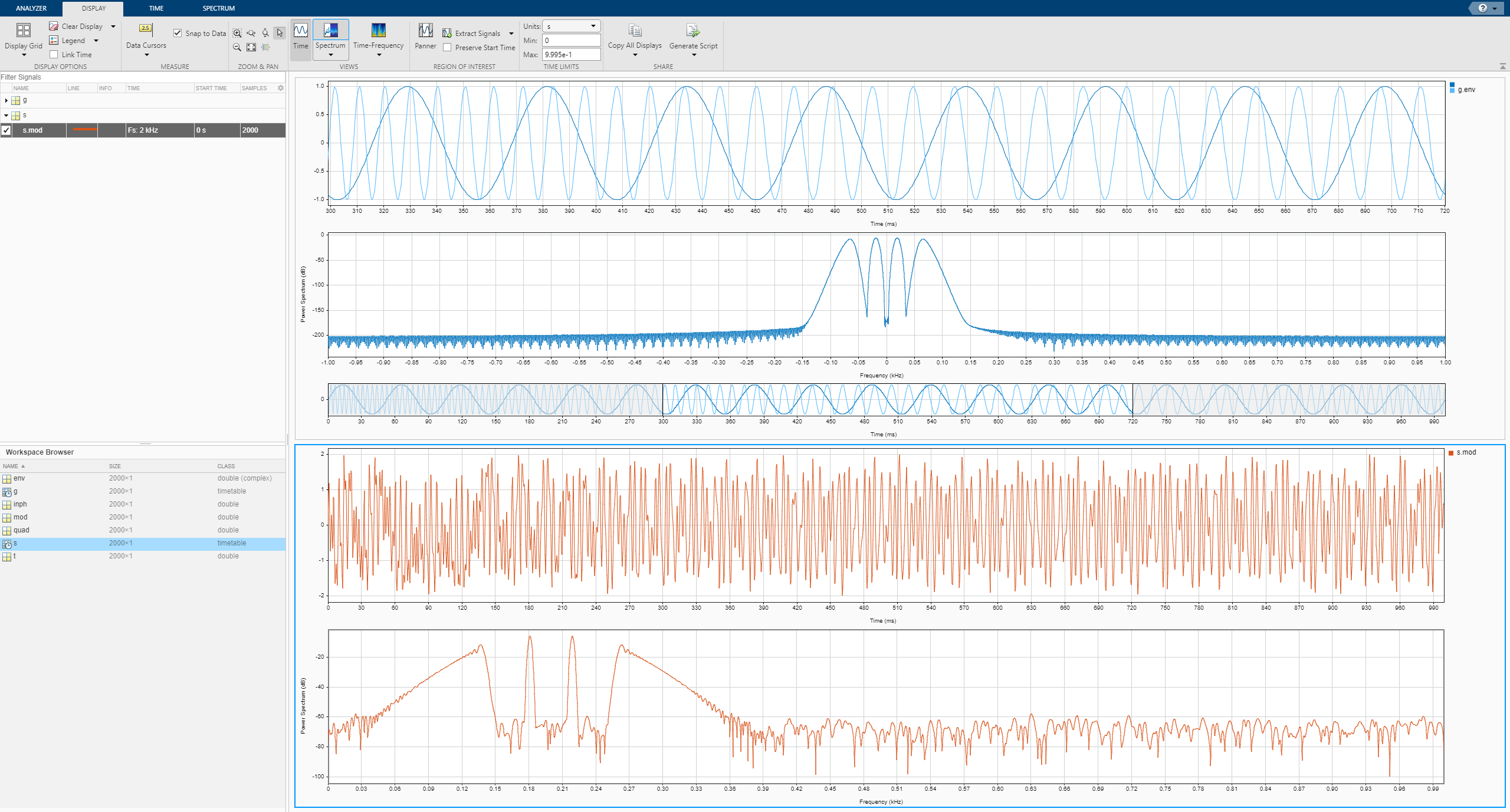Switch to the SPECTRUM tab
Viewport: 1510px width, 812px height.
tap(218, 8)
